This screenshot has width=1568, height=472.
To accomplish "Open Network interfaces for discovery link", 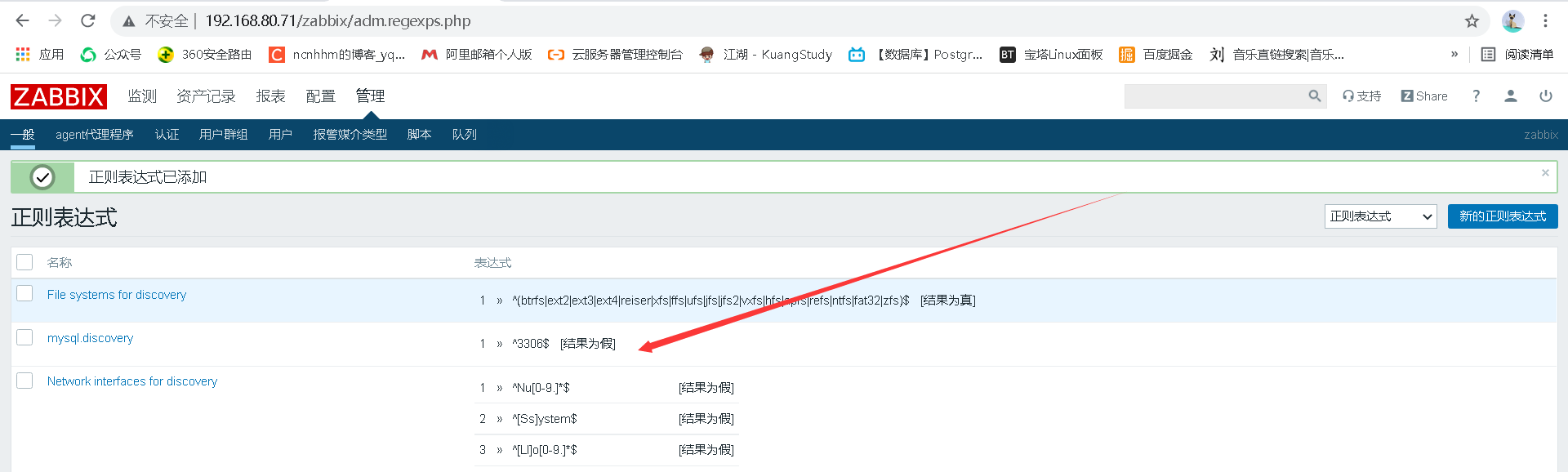I will click(132, 381).
